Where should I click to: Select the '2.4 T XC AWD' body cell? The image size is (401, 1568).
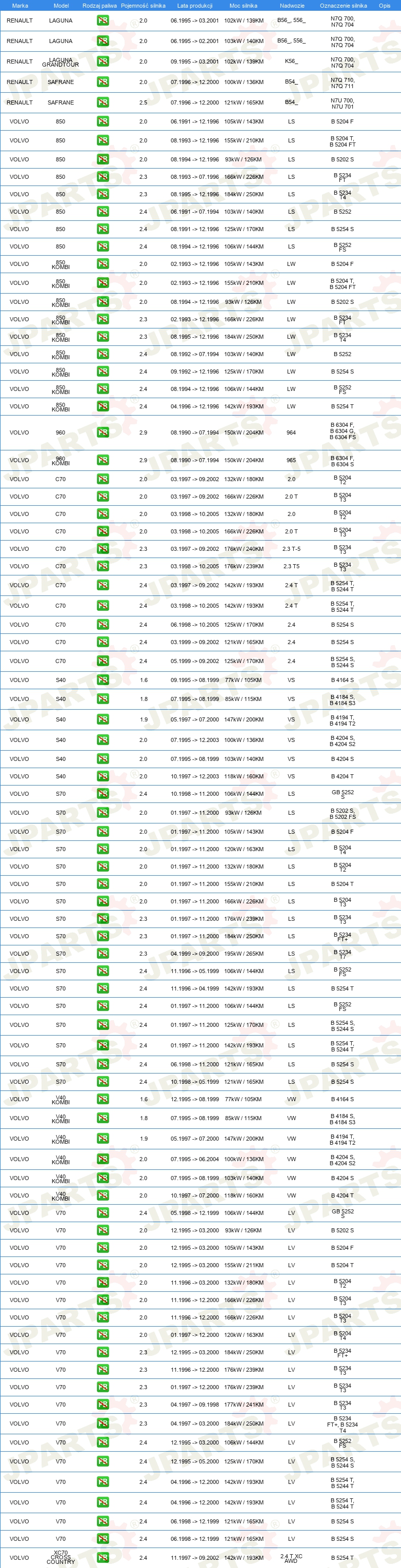[291, 1558]
